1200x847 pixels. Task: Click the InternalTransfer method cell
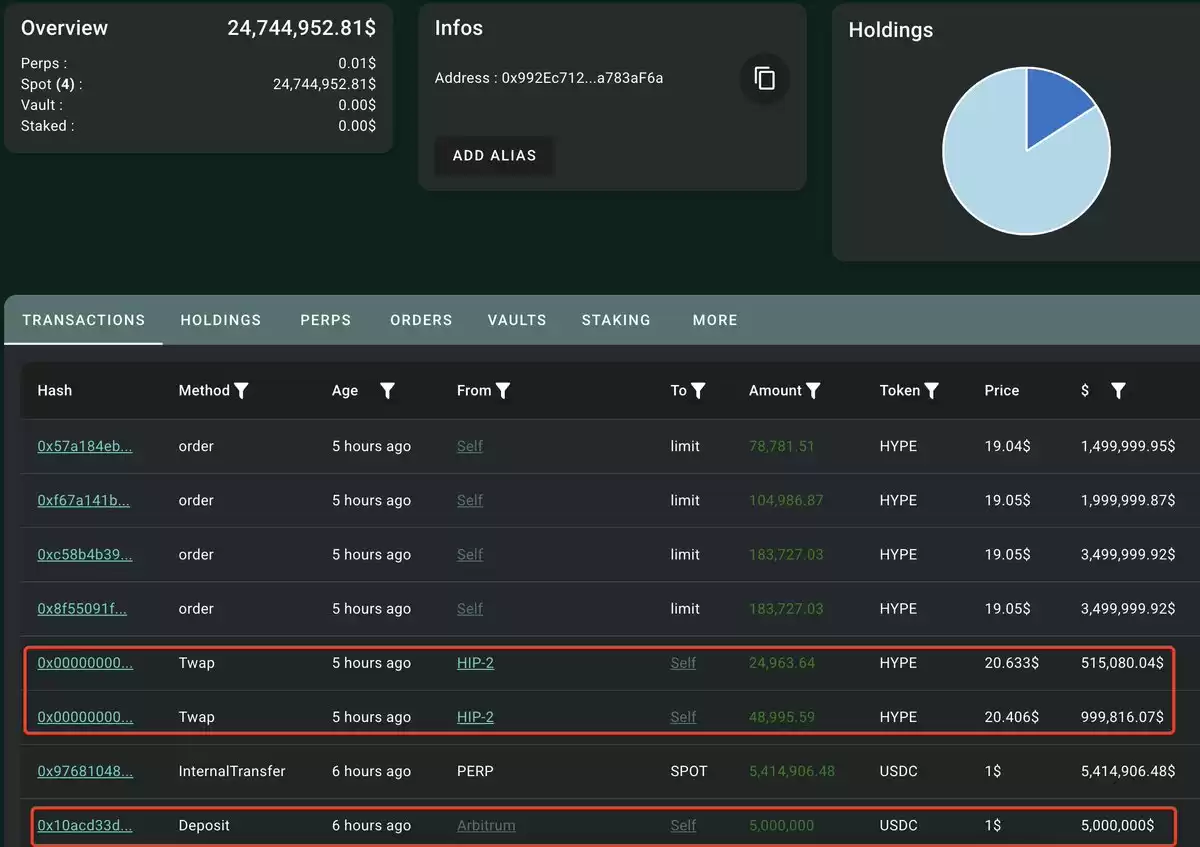tap(232, 771)
